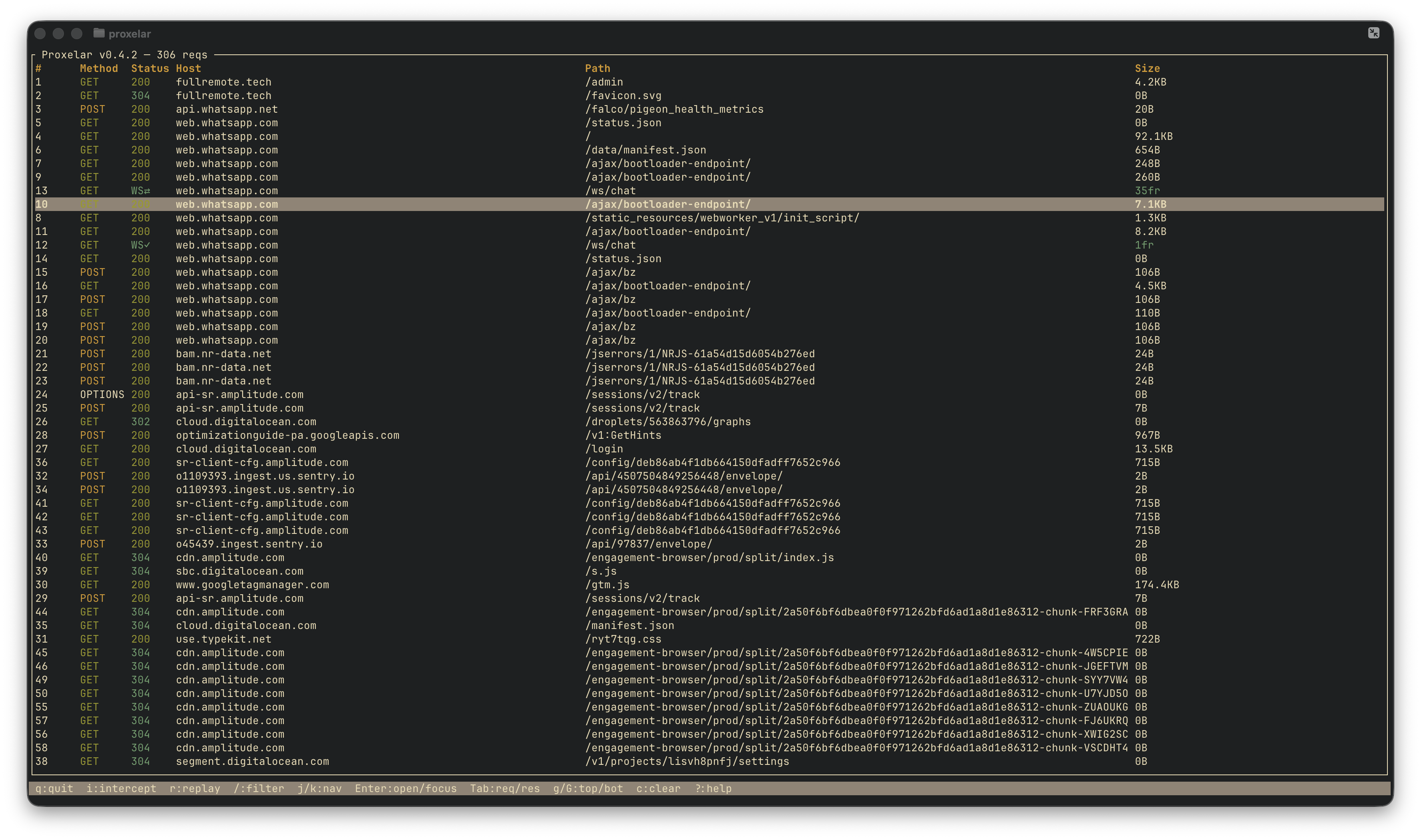Open the /:filter control in the status bar
This screenshot has width=1421, height=840.
point(259,788)
